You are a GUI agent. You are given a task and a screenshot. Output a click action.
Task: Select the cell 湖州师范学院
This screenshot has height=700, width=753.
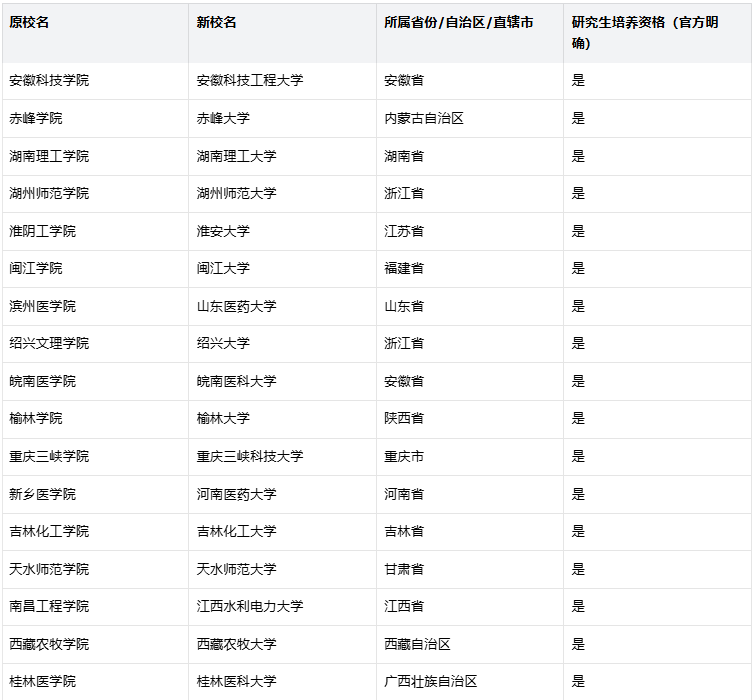tap(95, 194)
